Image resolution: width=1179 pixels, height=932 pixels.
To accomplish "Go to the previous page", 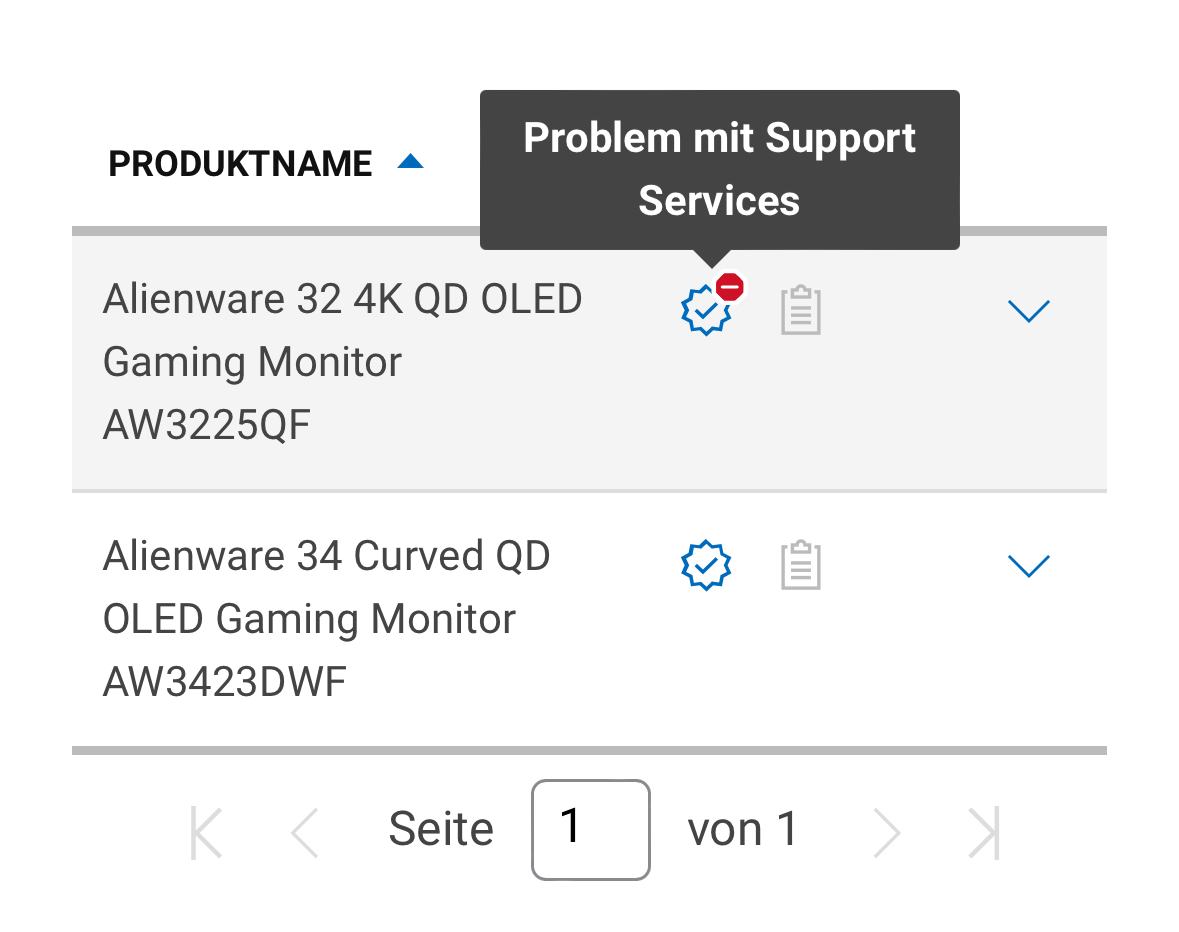I will (305, 832).
